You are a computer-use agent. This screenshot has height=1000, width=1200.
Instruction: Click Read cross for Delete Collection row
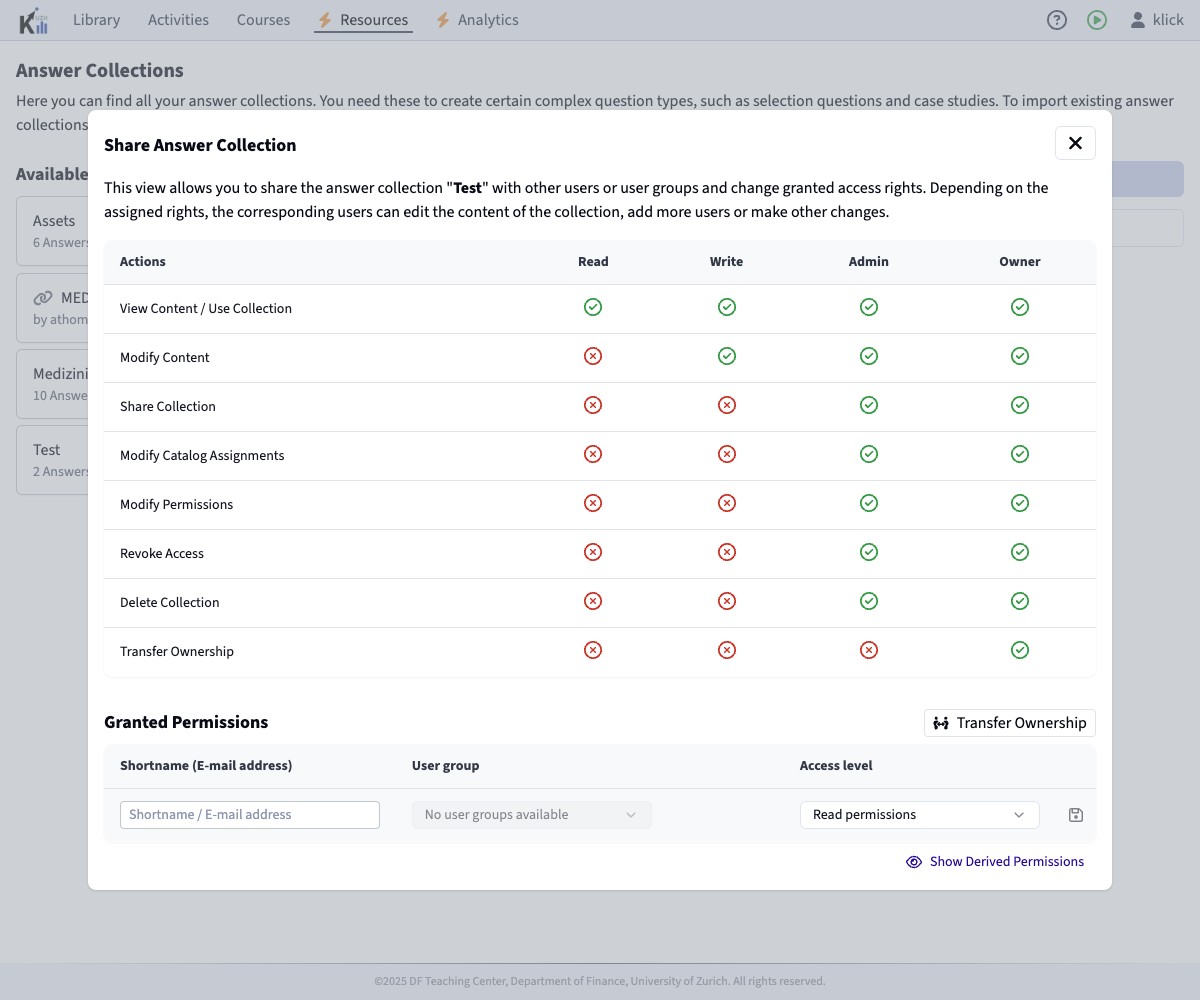(x=593, y=601)
